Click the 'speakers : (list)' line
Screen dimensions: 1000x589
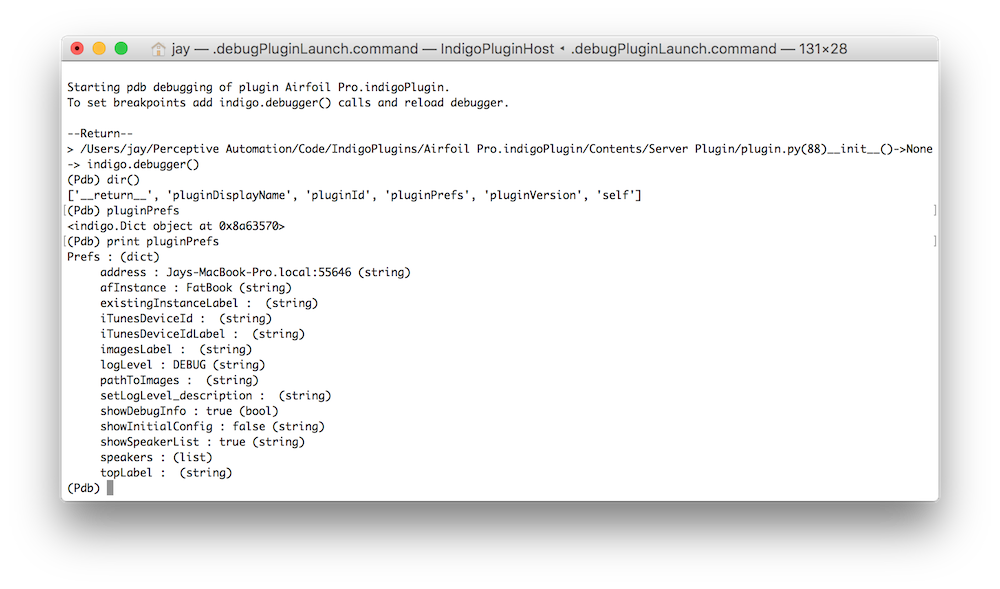tap(156, 457)
